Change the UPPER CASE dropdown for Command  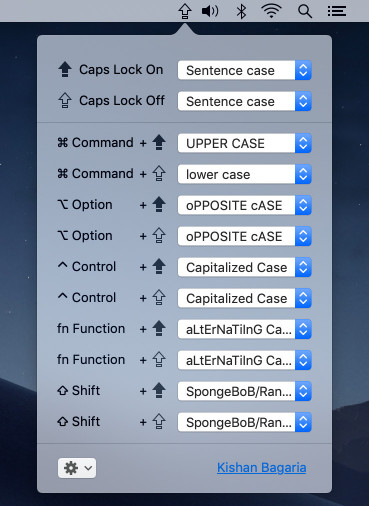(x=244, y=143)
